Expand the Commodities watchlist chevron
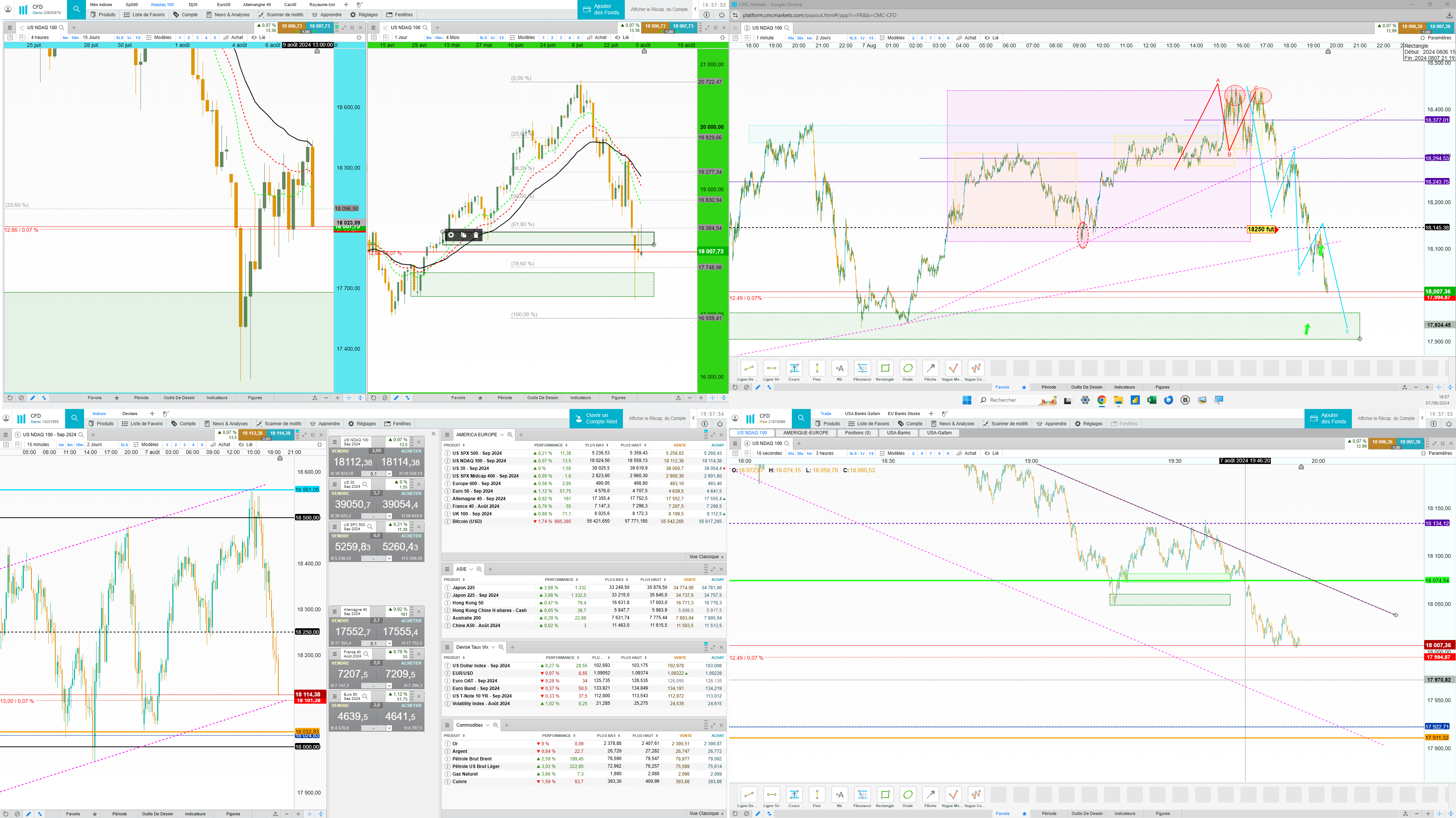The height and width of the screenshot is (818, 1456). pyautogui.click(x=487, y=725)
